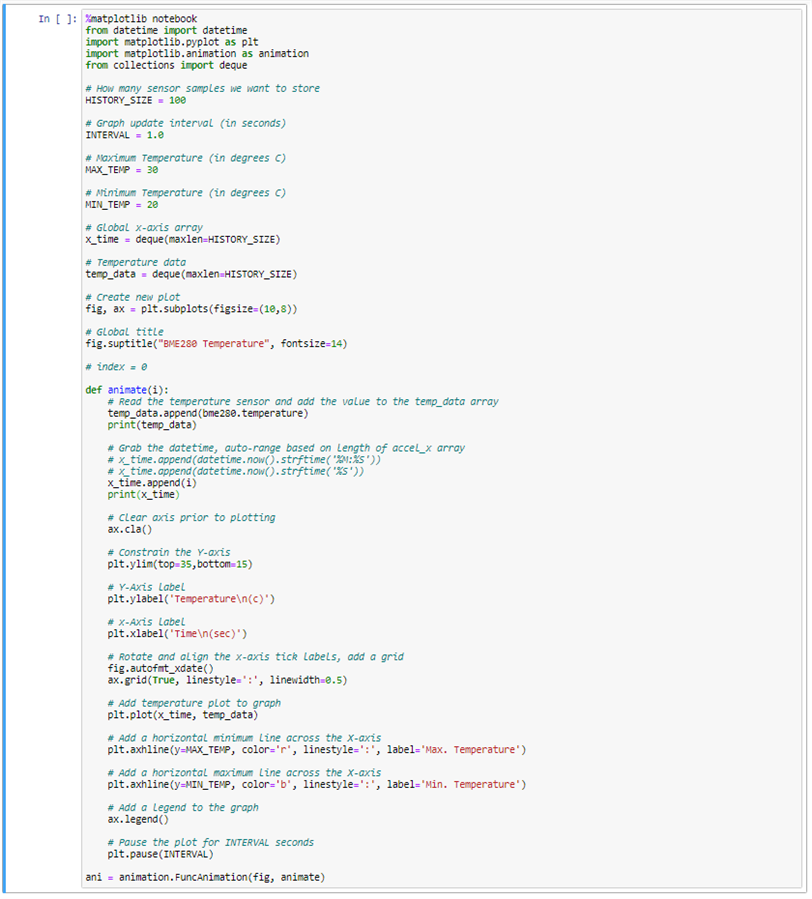Click the '# Constrain the Y-axis' comment
This screenshot has height=899, width=812.
tap(169, 552)
